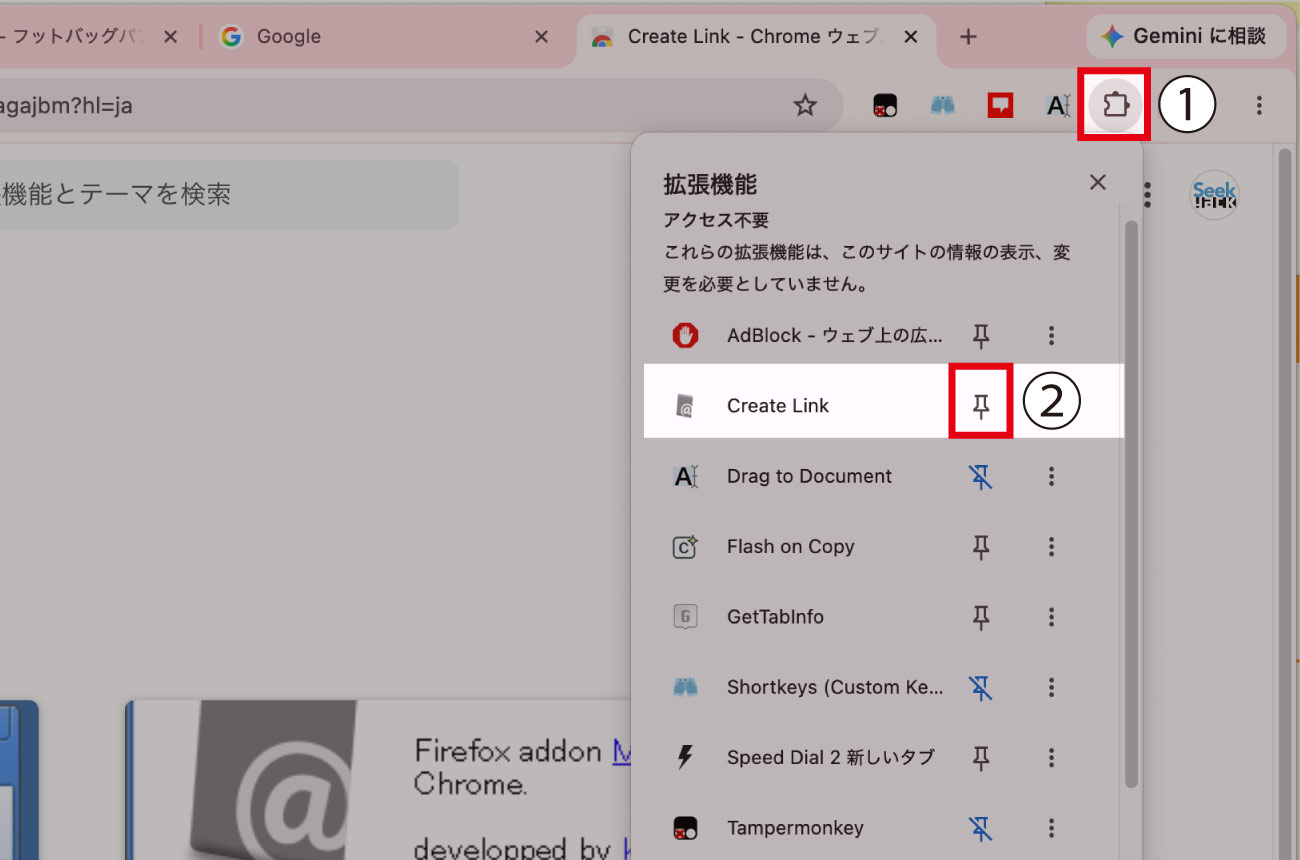Pin Flash on Copy to toolbar

pos(981,547)
